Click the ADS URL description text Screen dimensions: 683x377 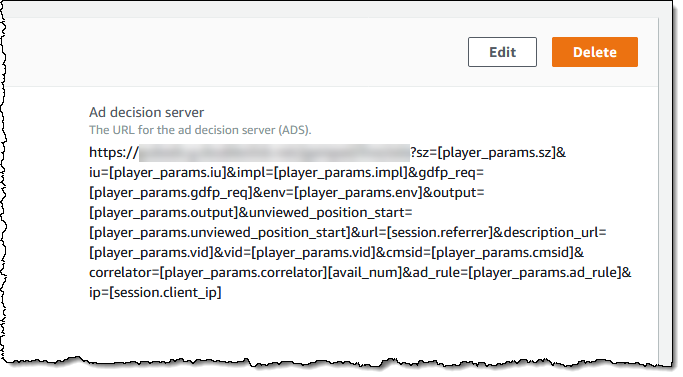[x=200, y=130]
